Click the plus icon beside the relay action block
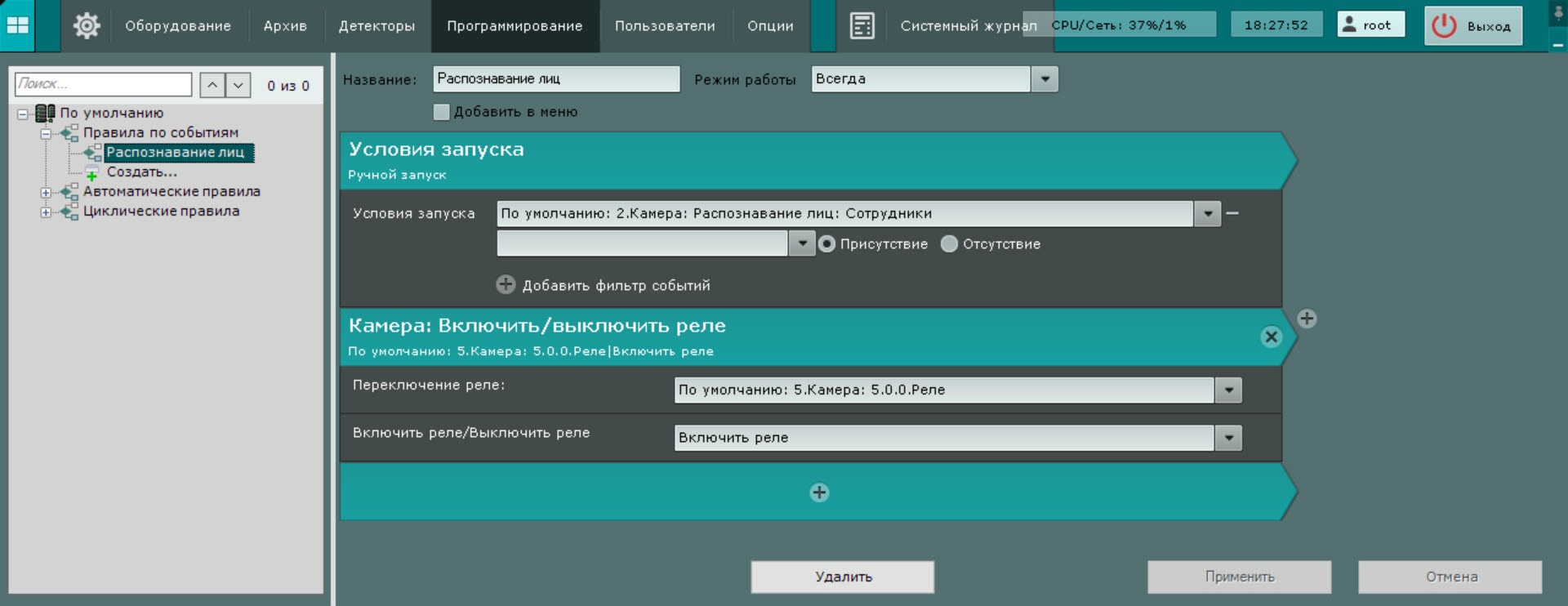The width and height of the screenshot is (1568, 606). coord(1307,319)
